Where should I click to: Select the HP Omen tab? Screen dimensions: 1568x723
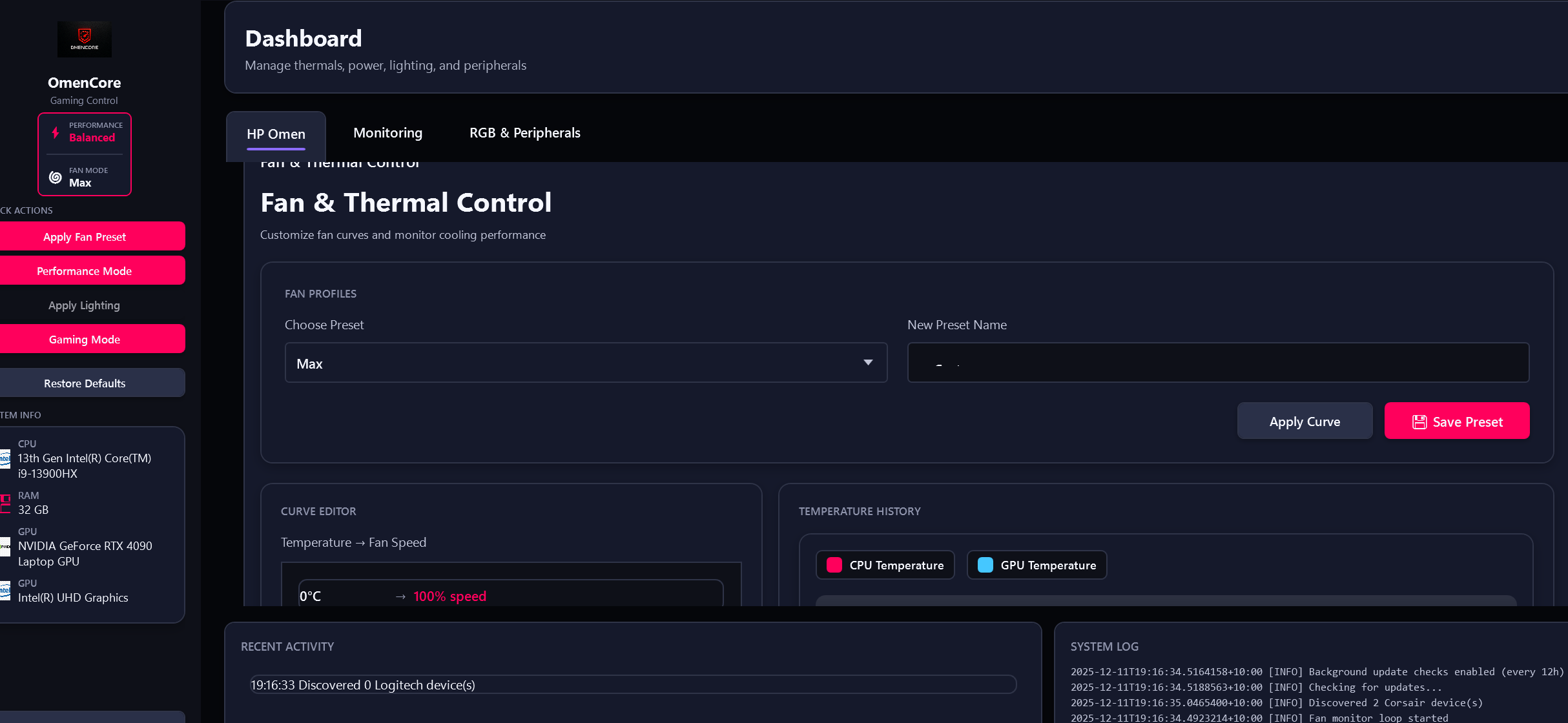[276, 134]
